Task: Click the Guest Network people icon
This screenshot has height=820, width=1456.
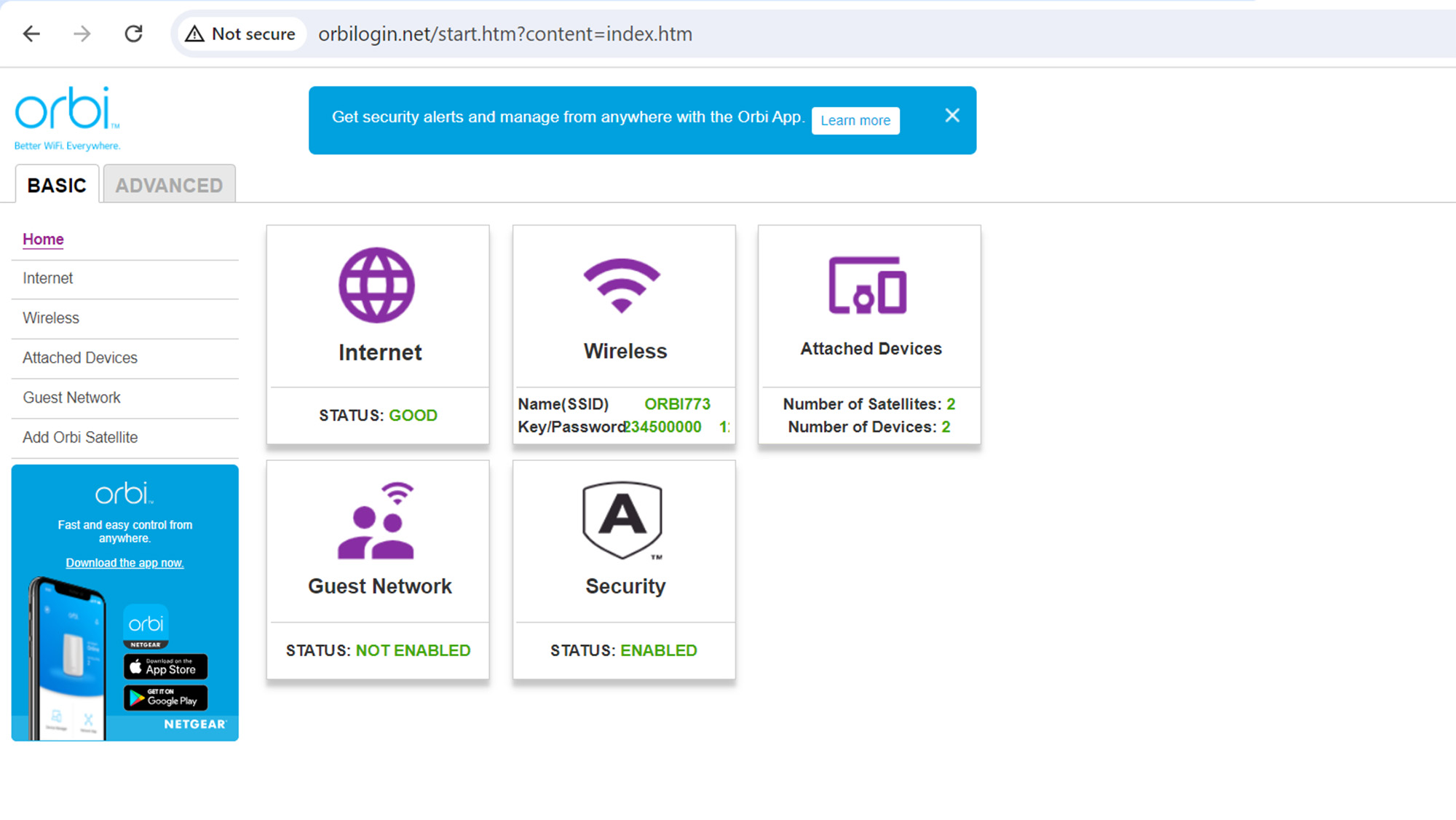Action: point(376,521)
